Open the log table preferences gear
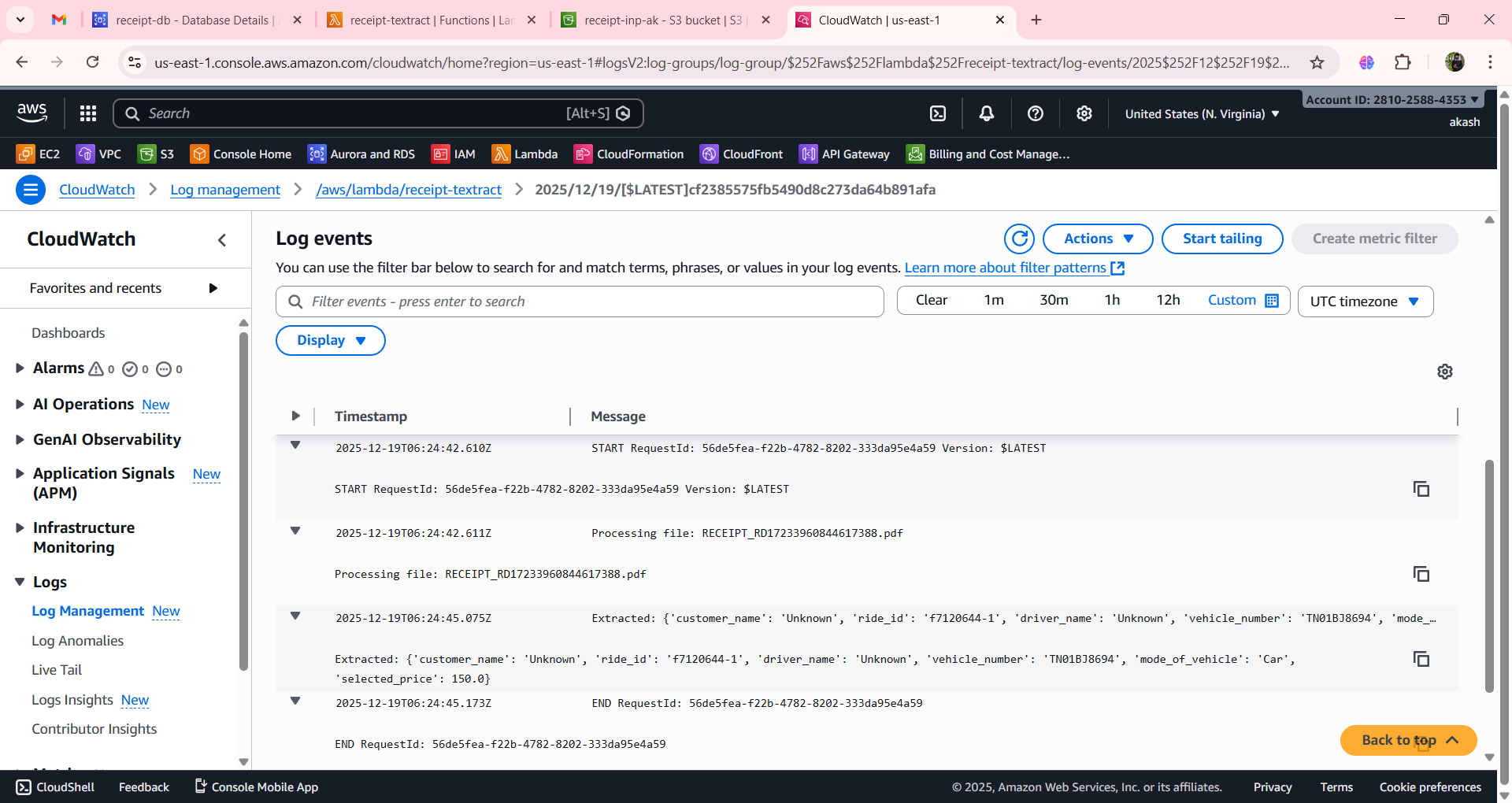This screenshot has width=1512, height=803. tap(1444, 371)
